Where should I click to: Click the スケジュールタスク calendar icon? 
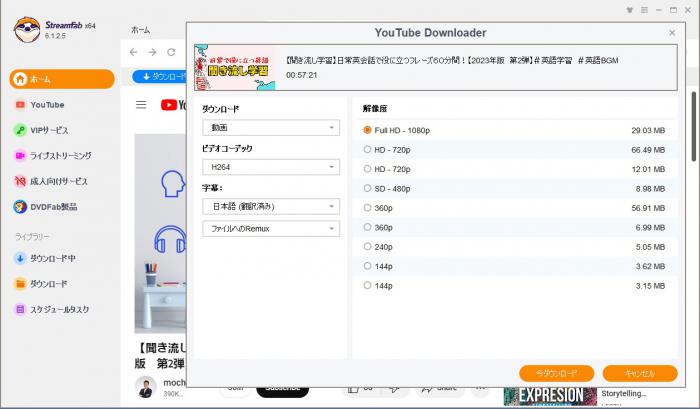click(20, 309)
